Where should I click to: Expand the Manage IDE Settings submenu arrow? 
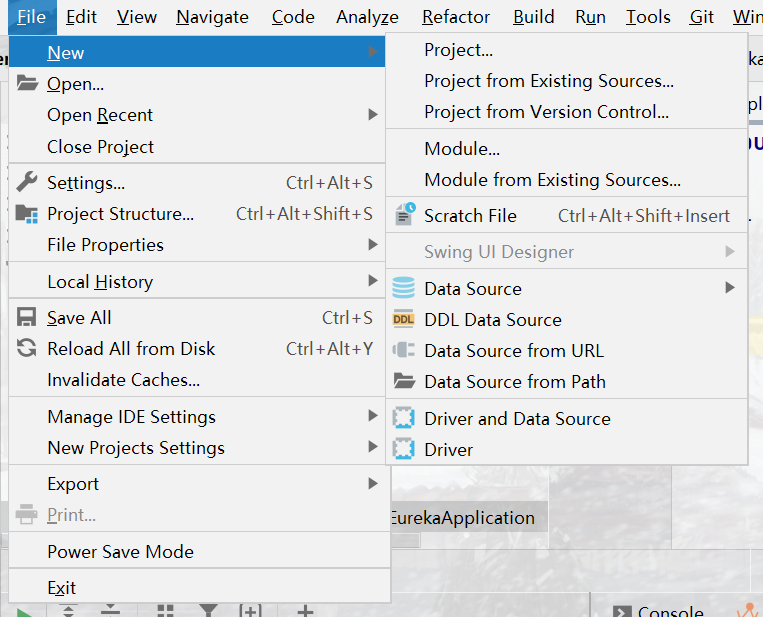pyautogui.click(x=373, y=416)
